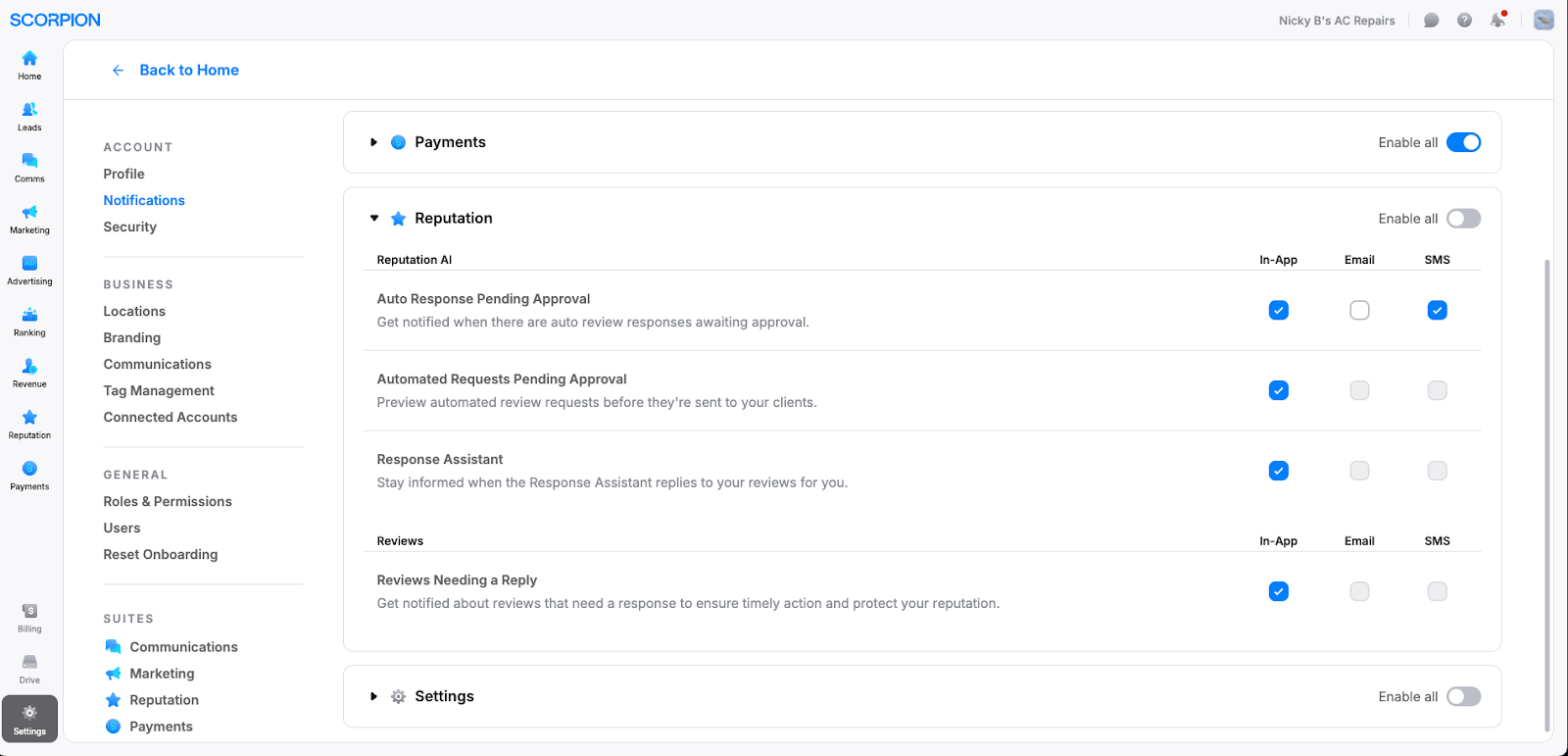The width and height of the screenshot is (1568, 756).
Task: Open the Ranking sidebar icon
Action: coord(29,321)
